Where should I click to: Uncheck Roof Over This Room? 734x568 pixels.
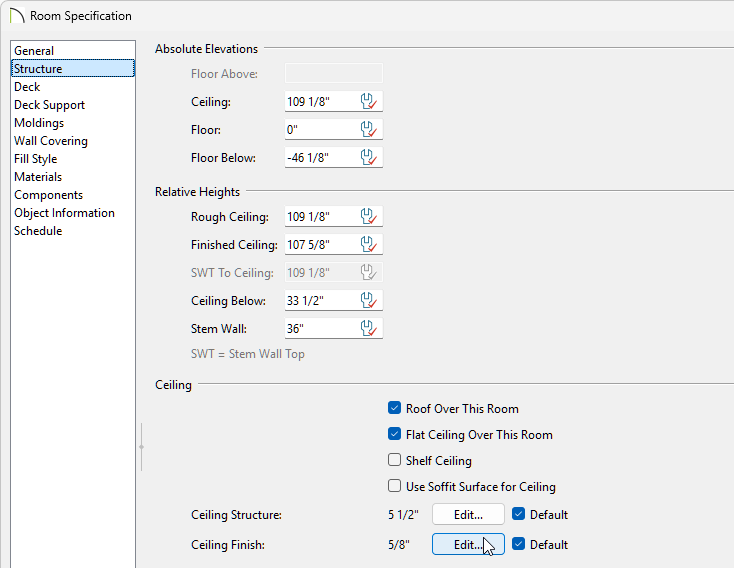tap(394, 408)
